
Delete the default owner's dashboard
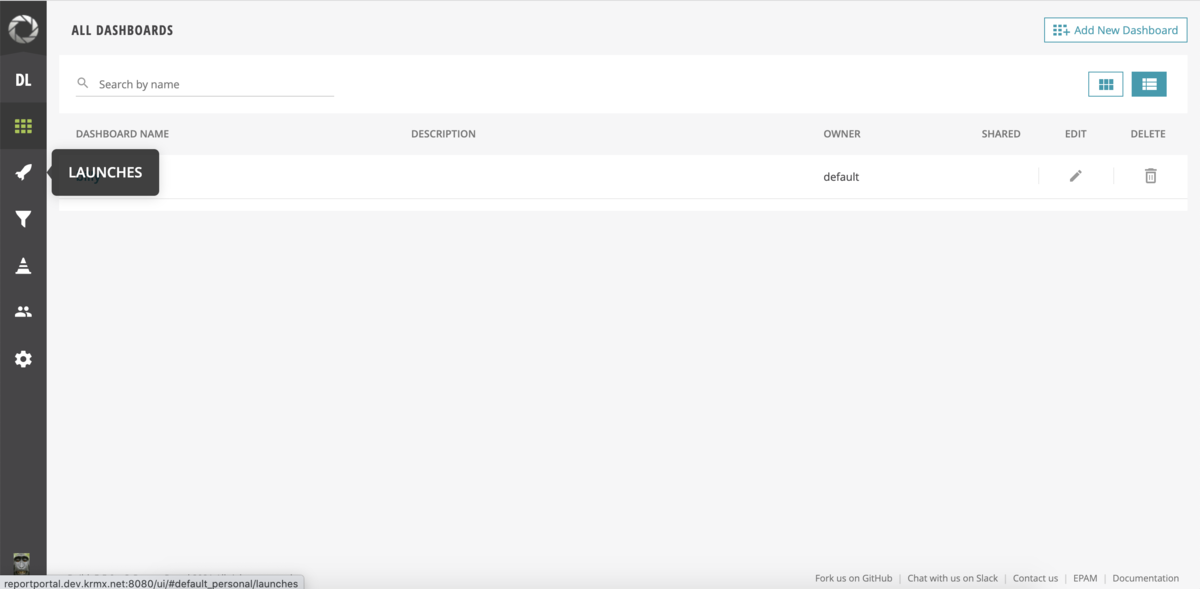1150,176
